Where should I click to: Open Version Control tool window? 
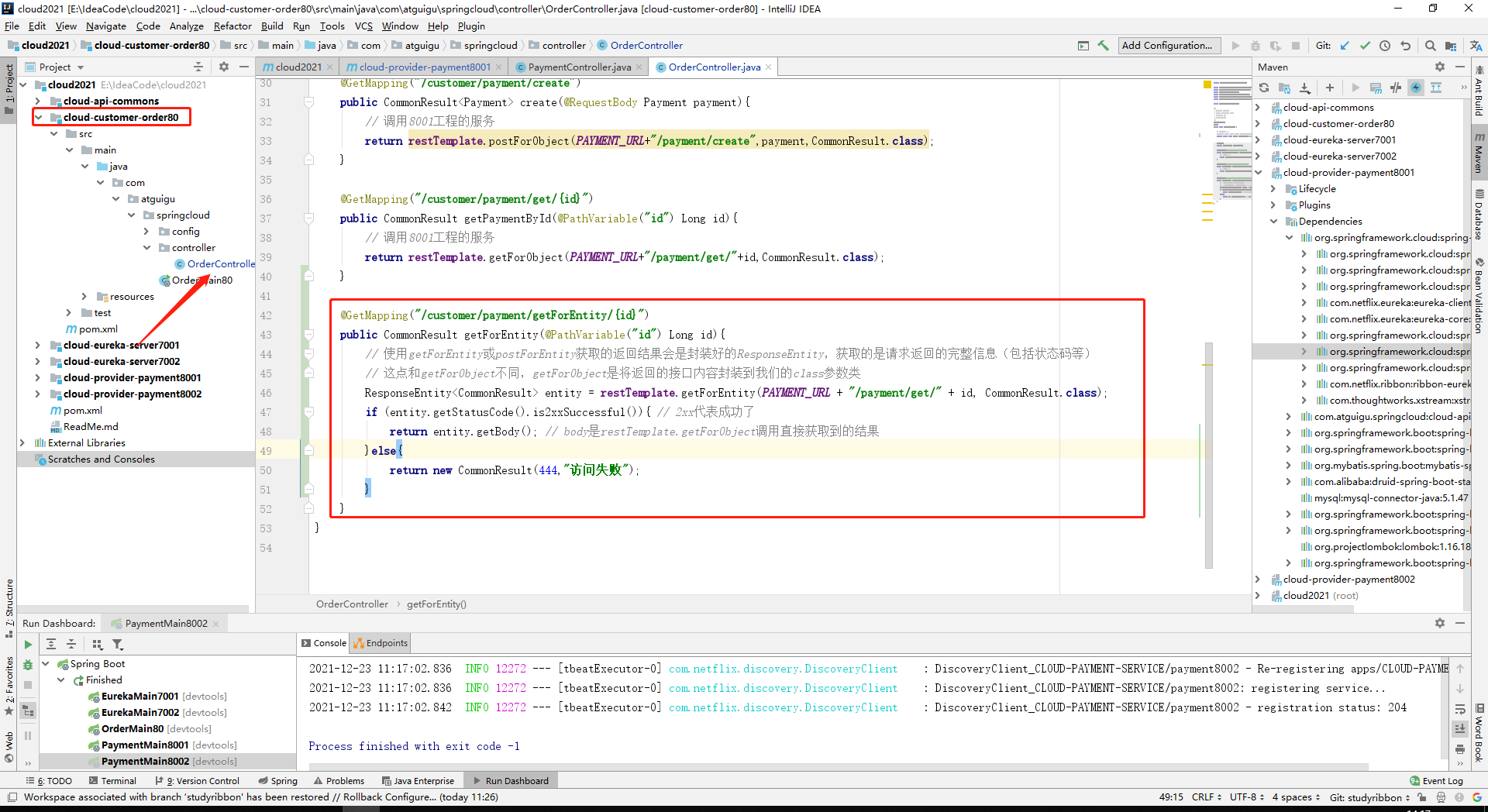point(197,781)
